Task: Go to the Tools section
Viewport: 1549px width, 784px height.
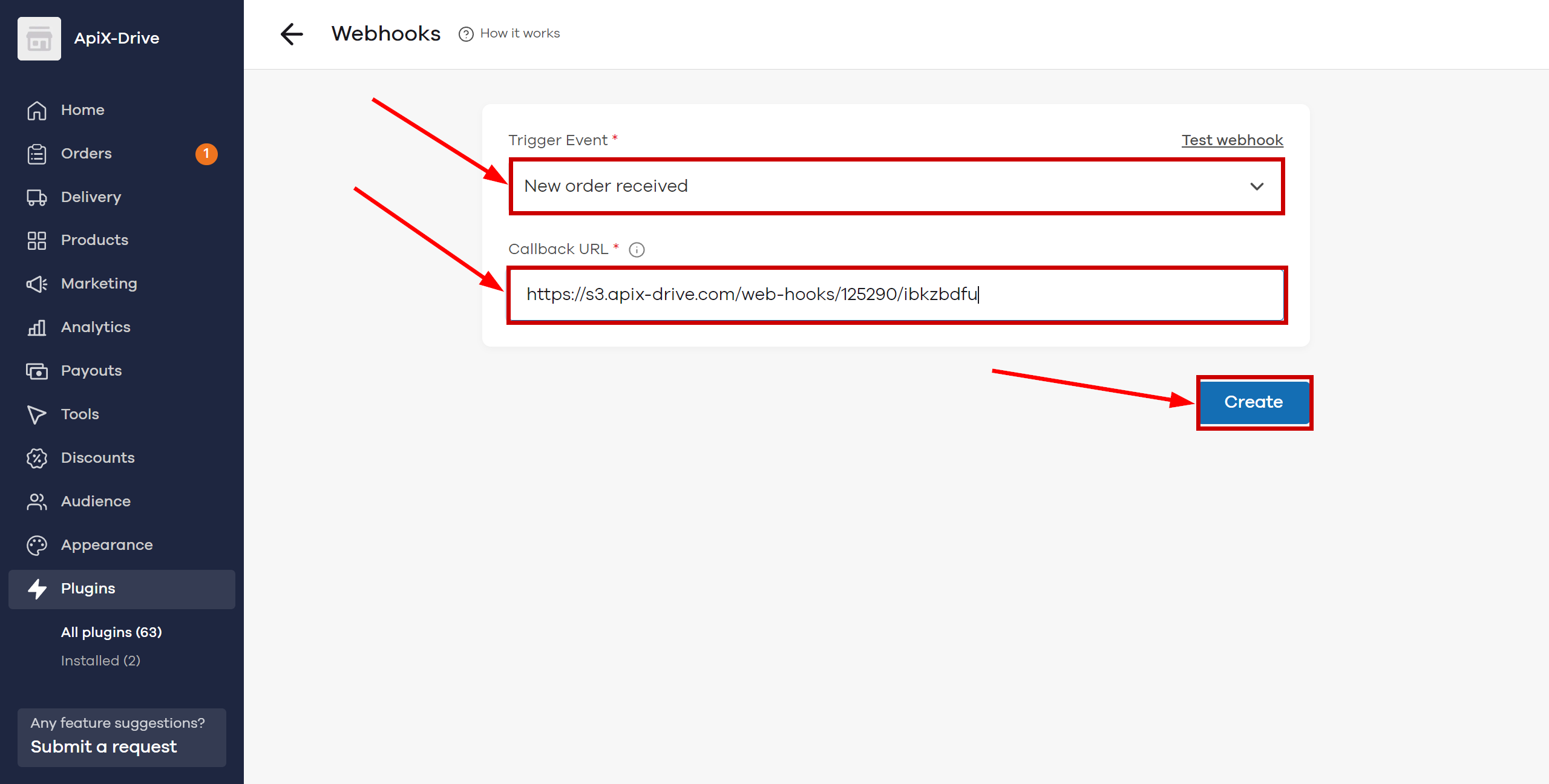Action: pyautogui.click(x=122, y=414)
